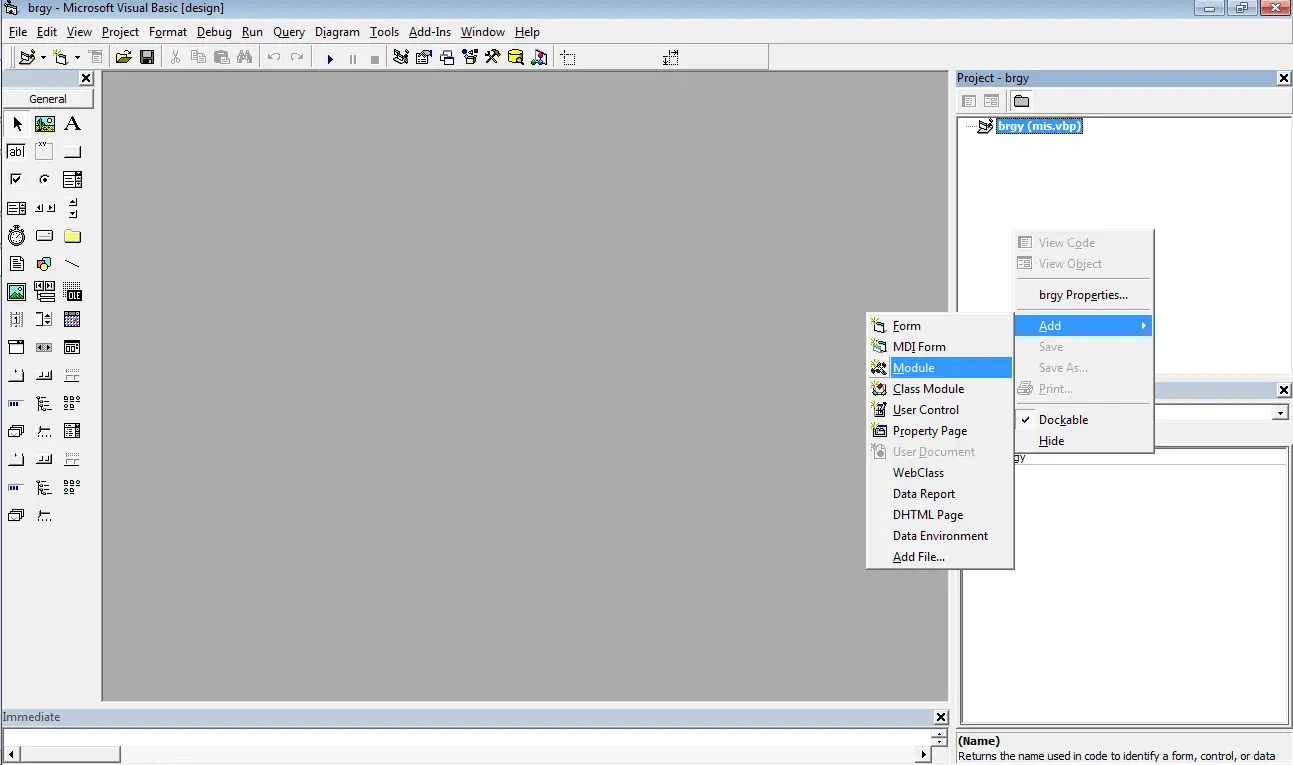Select the CommandButton control tool
This screenshot has height=765, width=1293.
click(x=72, y=152)
